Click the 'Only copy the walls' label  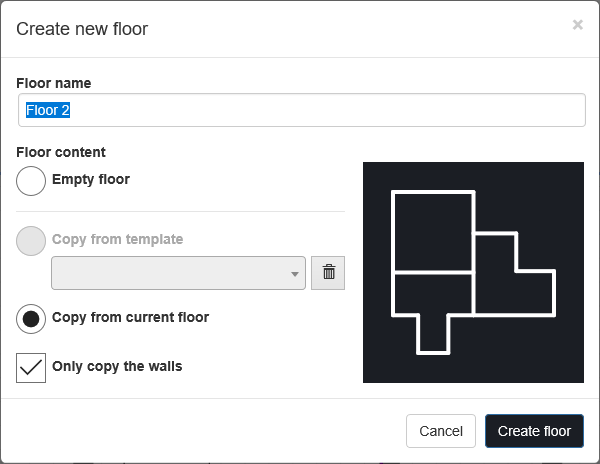[117, 366]
